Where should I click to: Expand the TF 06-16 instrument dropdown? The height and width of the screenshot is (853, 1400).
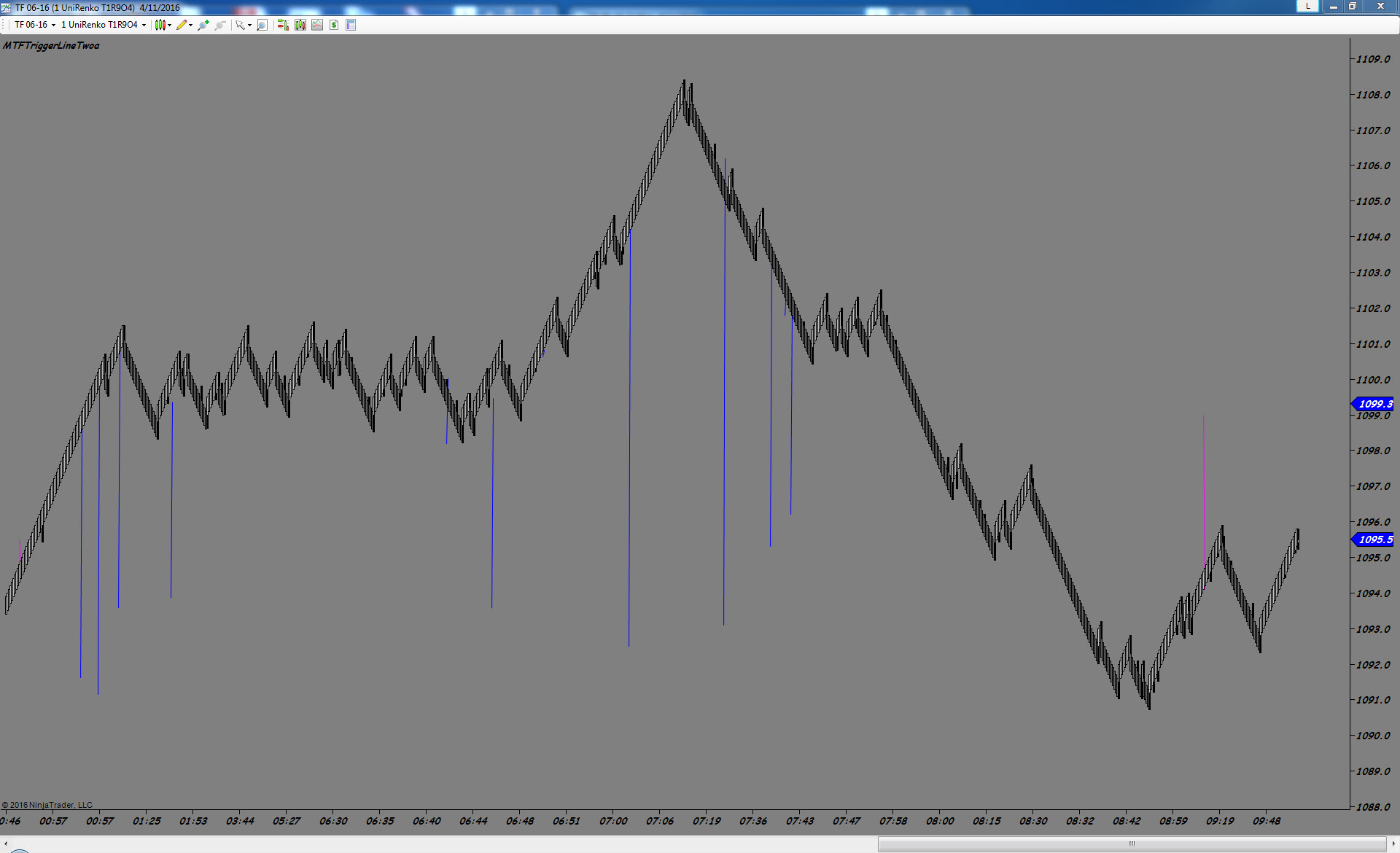click(53, 25)
